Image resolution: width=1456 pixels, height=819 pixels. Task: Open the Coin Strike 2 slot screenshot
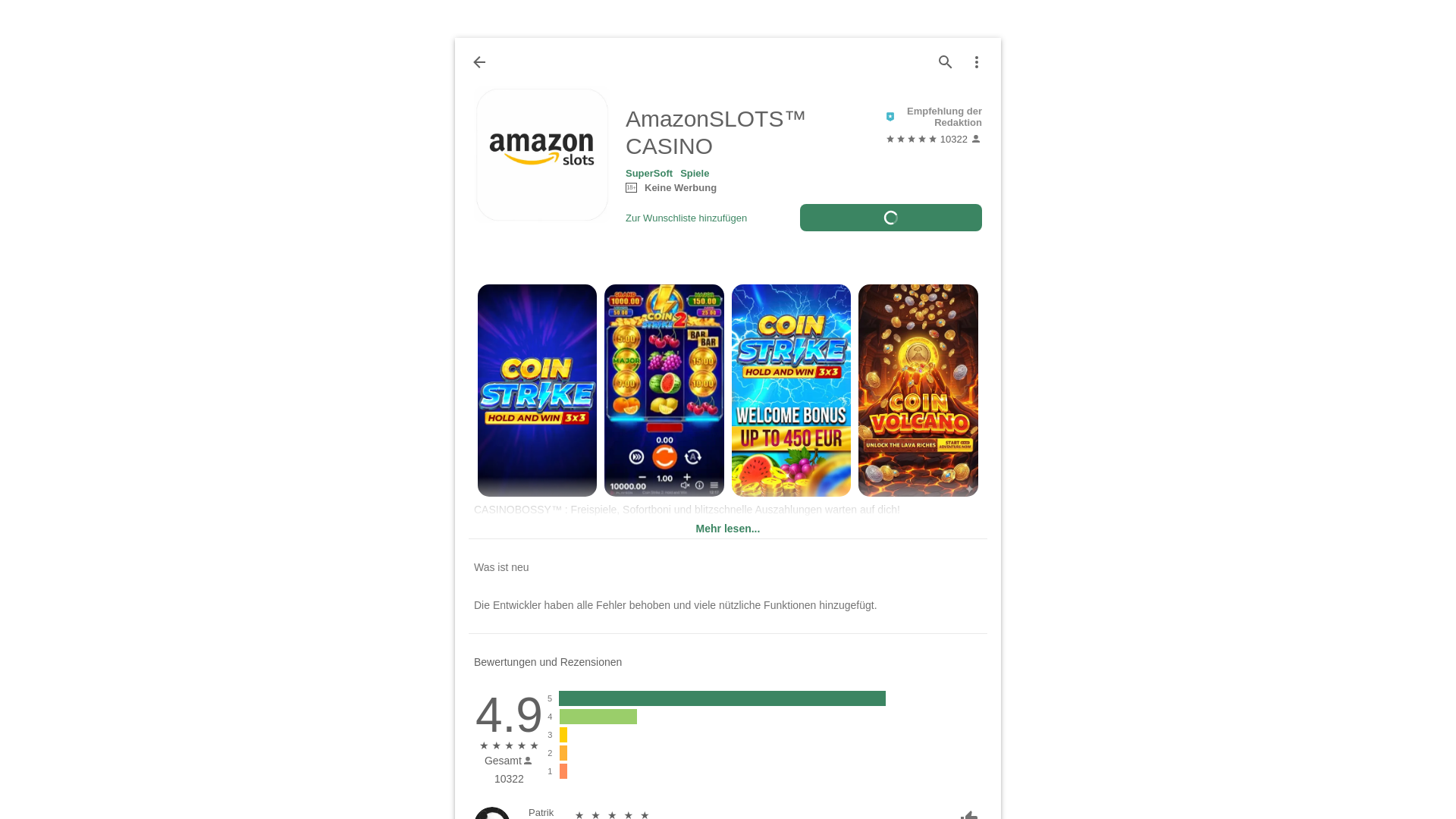pyautogui.click(x=664, y=391)
